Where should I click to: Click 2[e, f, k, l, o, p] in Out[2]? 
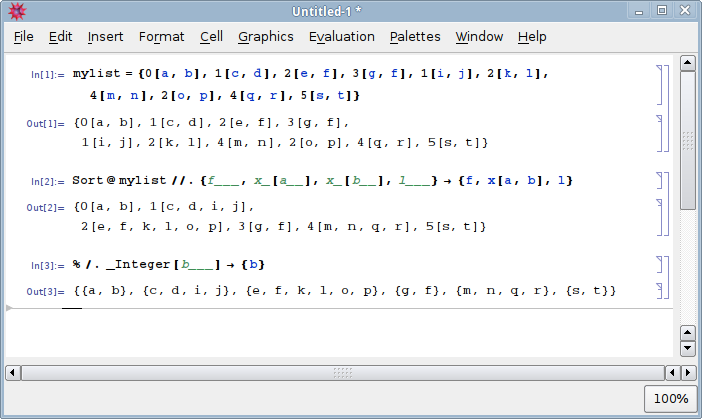point(151,227)
